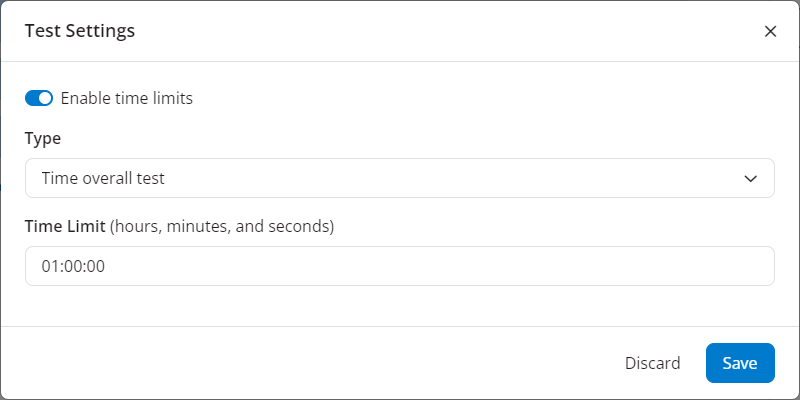This screenshot has height=400, width=800.
Task: Disable time limits using the blue switch
Action: pos(39,98)
